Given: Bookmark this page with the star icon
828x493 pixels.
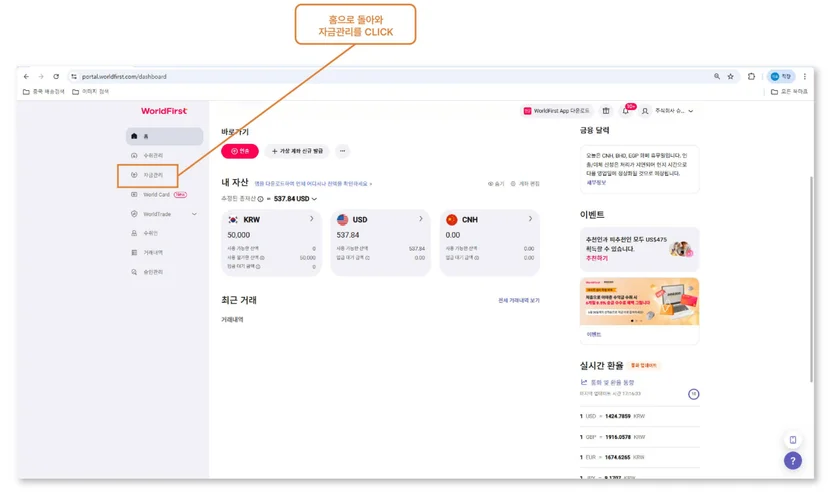Looking at the screenshot, I should point(731,77).
